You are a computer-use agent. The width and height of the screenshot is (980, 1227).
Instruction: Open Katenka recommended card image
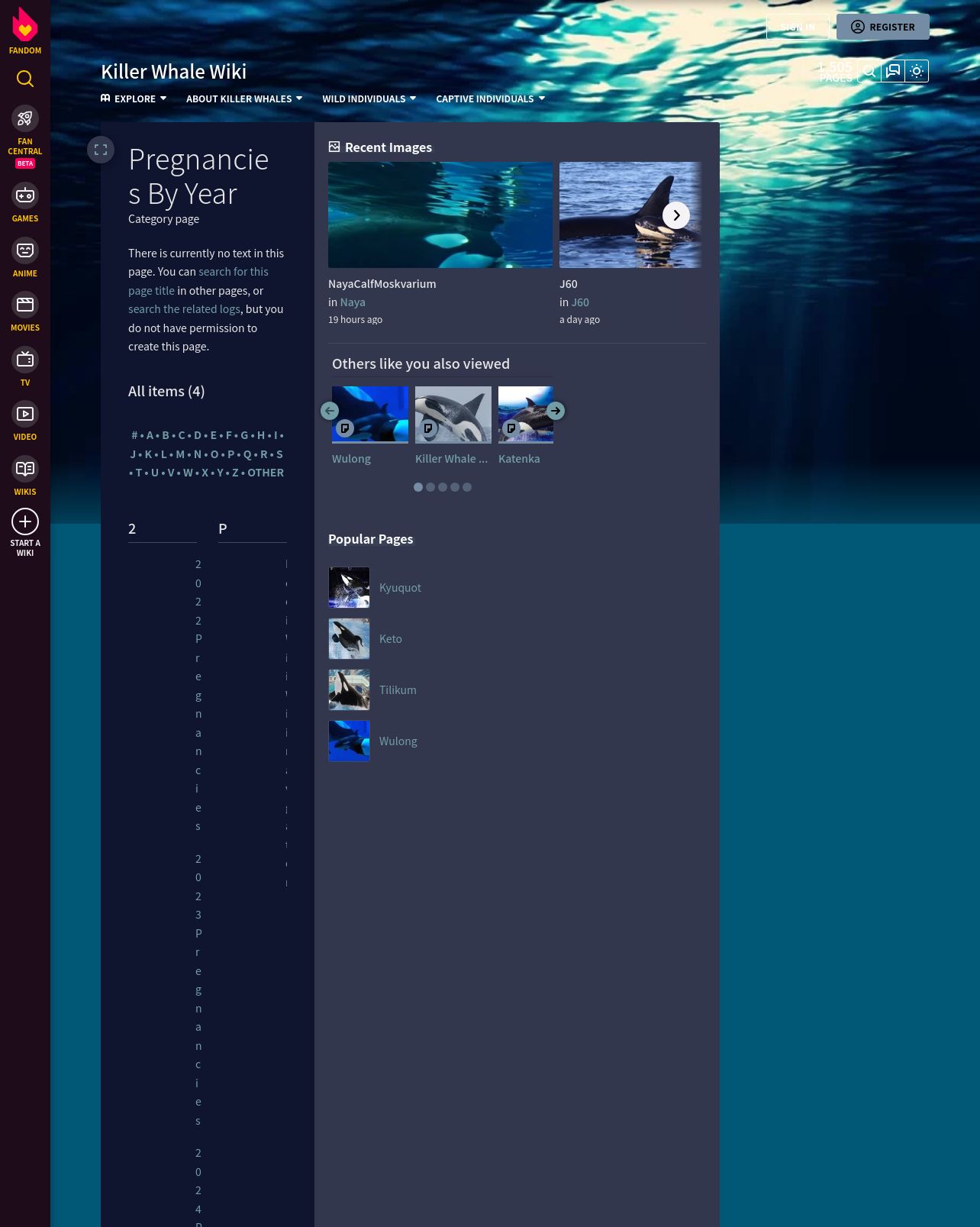(526, 415)
